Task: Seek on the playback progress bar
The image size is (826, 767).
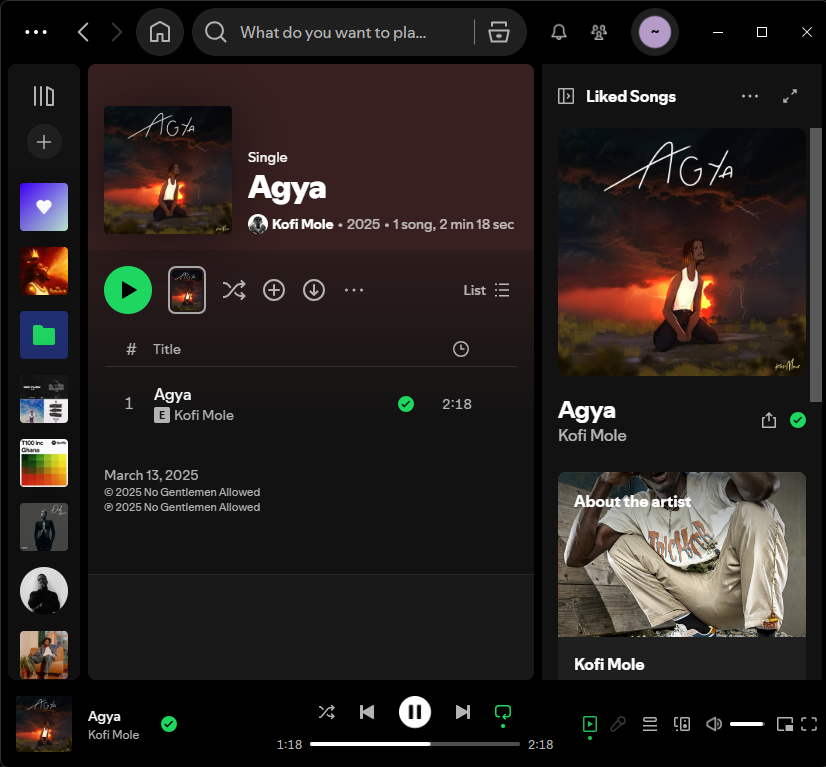Action: point(415,744)
